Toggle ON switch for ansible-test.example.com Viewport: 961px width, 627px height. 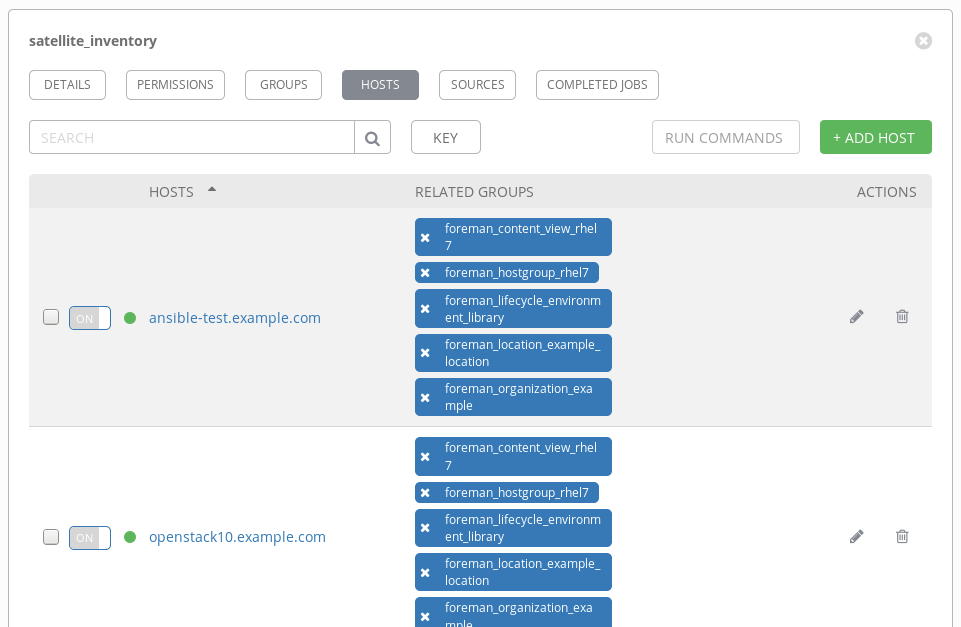coord(89,318)
